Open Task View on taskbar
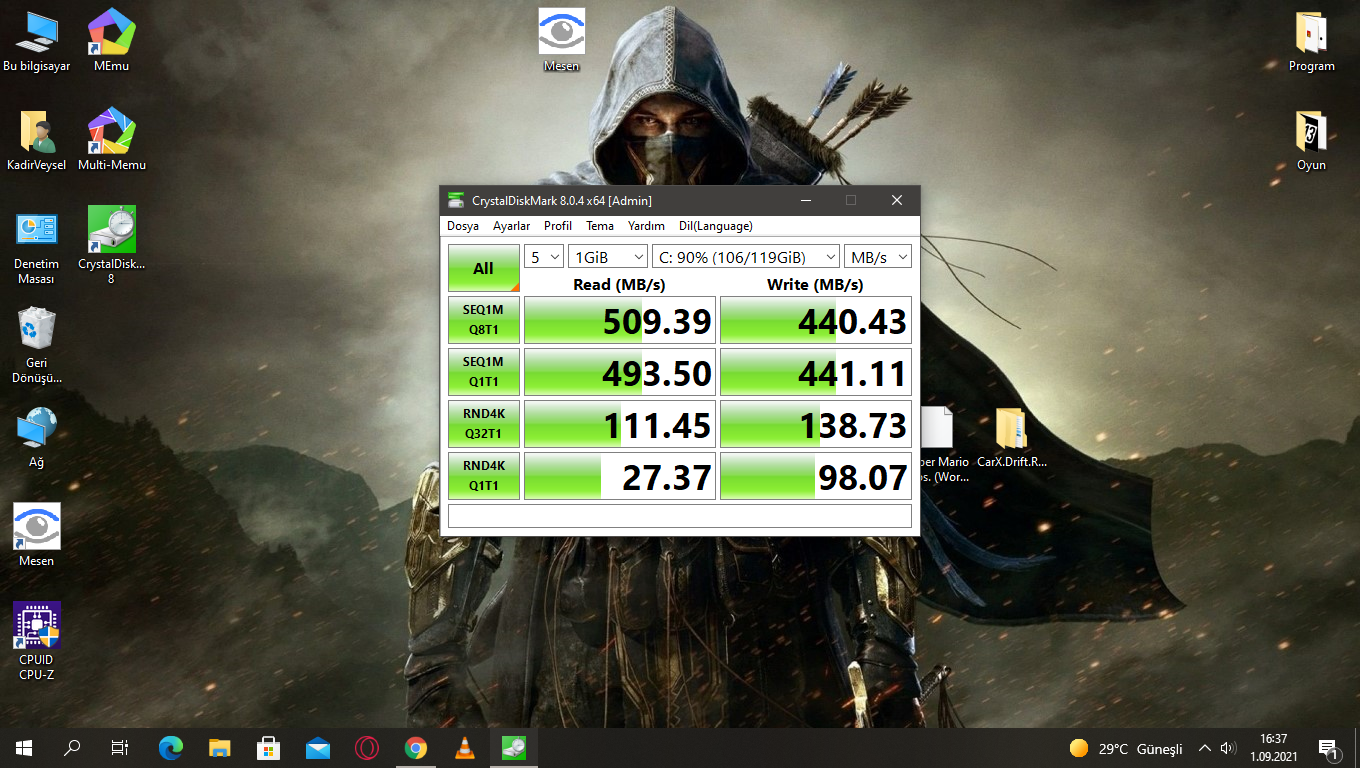 click(120, 748)
